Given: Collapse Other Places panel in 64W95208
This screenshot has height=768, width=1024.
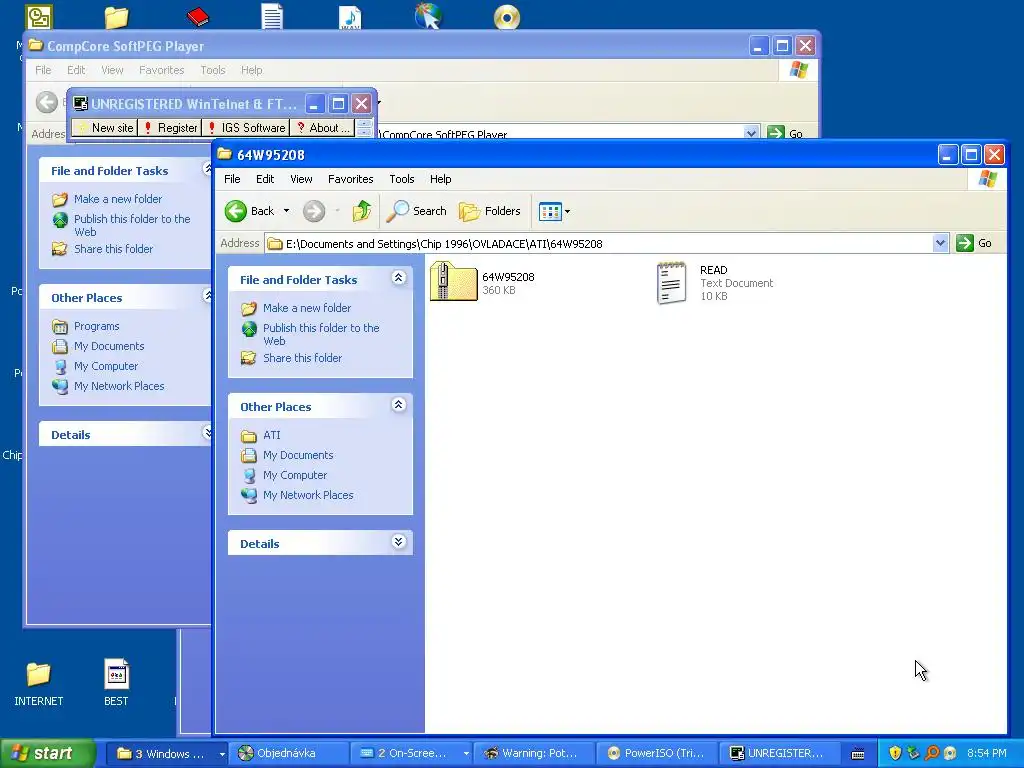Looking at the screenshot, I should (x=398, y=405).
